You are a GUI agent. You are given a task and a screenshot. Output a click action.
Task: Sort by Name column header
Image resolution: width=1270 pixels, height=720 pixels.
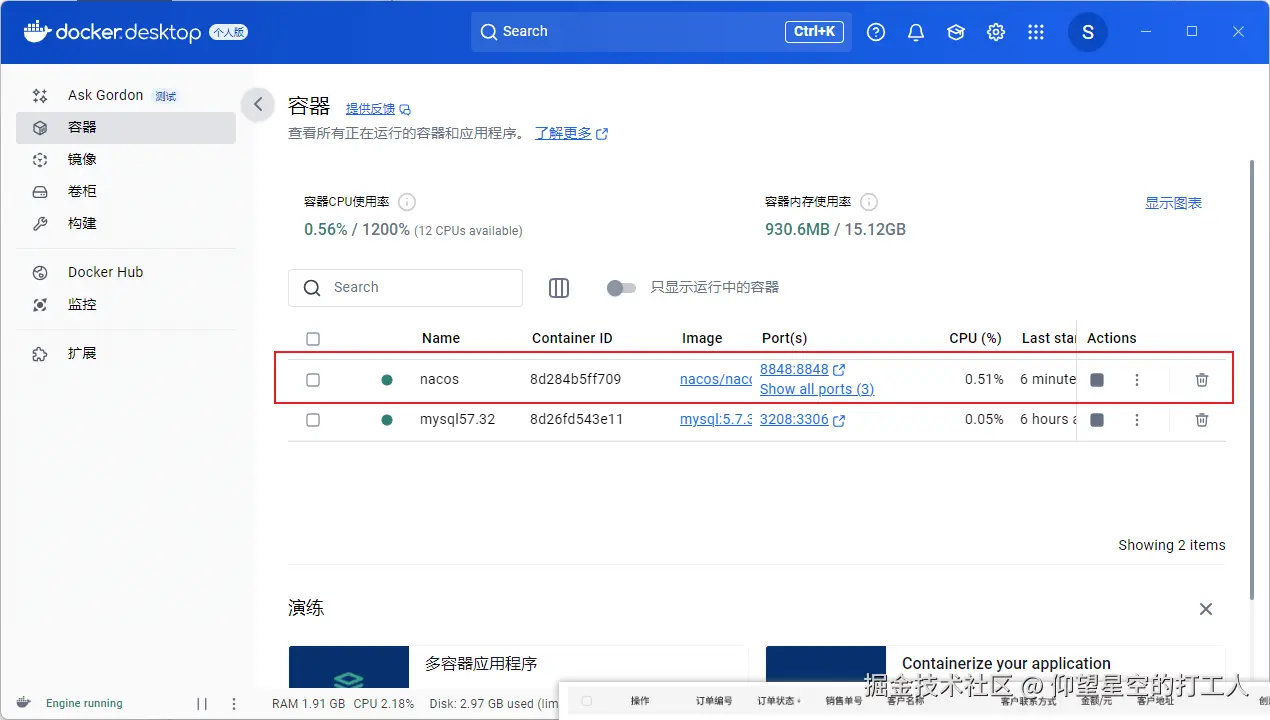click(x=441, y=338)
